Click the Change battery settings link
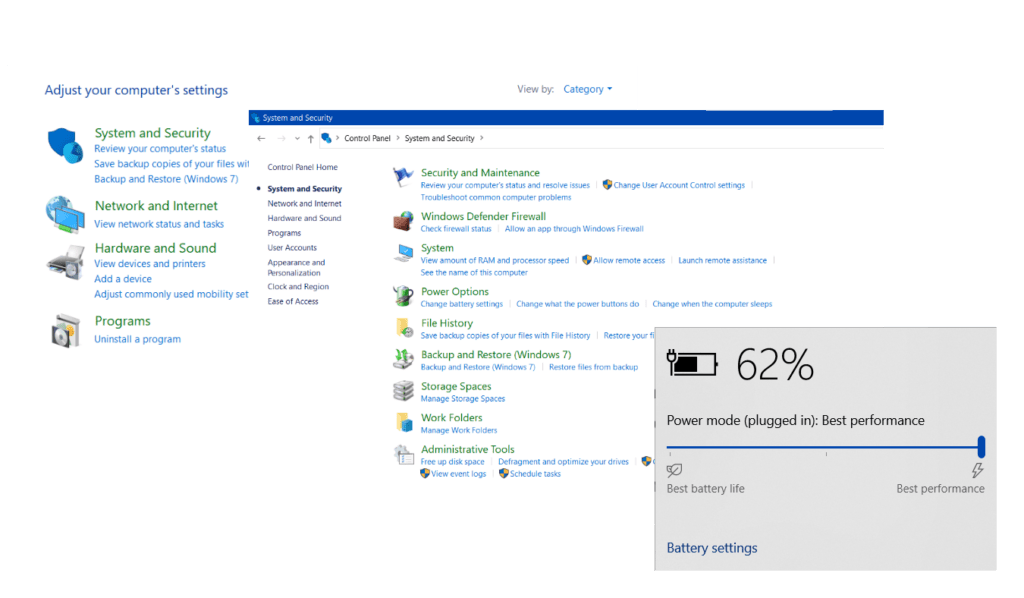The image size is (1024, 598). point(461,304)
